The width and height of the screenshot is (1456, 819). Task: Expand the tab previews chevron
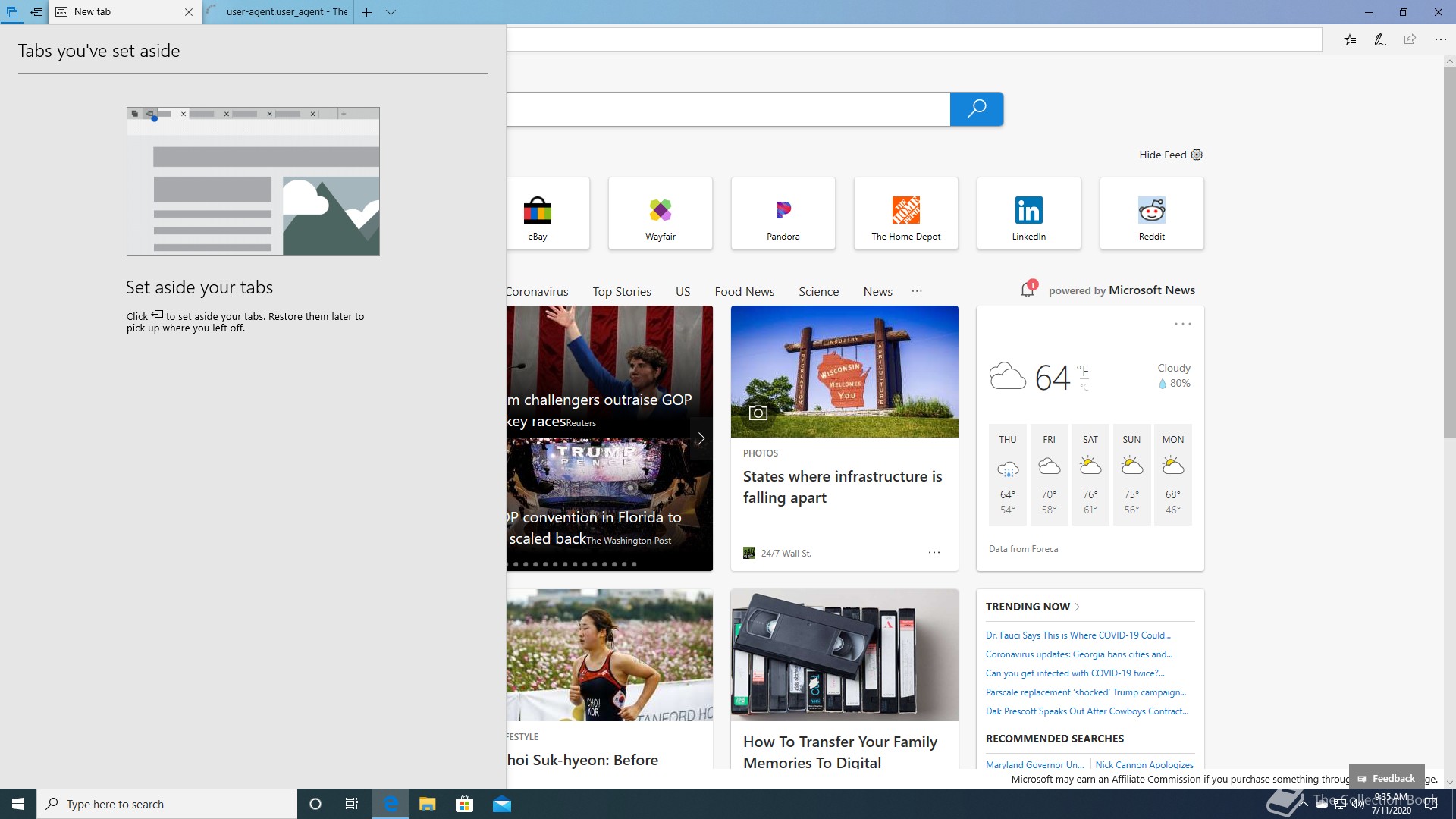[391, 12]
